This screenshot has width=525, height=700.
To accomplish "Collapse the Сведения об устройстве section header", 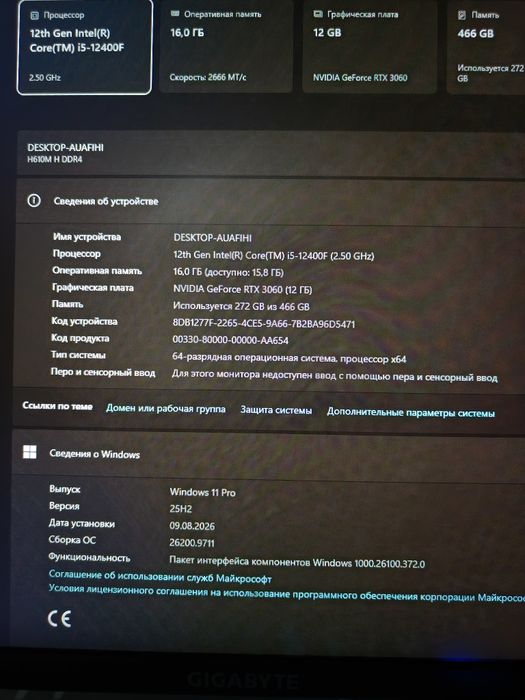I will click(270, 202).
